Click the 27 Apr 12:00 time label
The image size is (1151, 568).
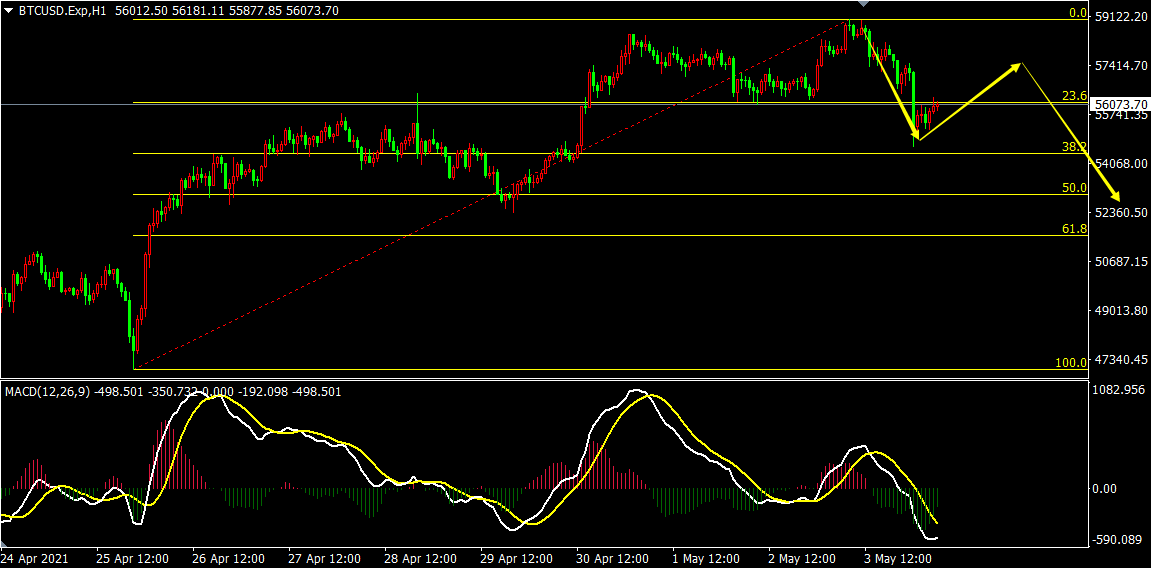point(324,558)
